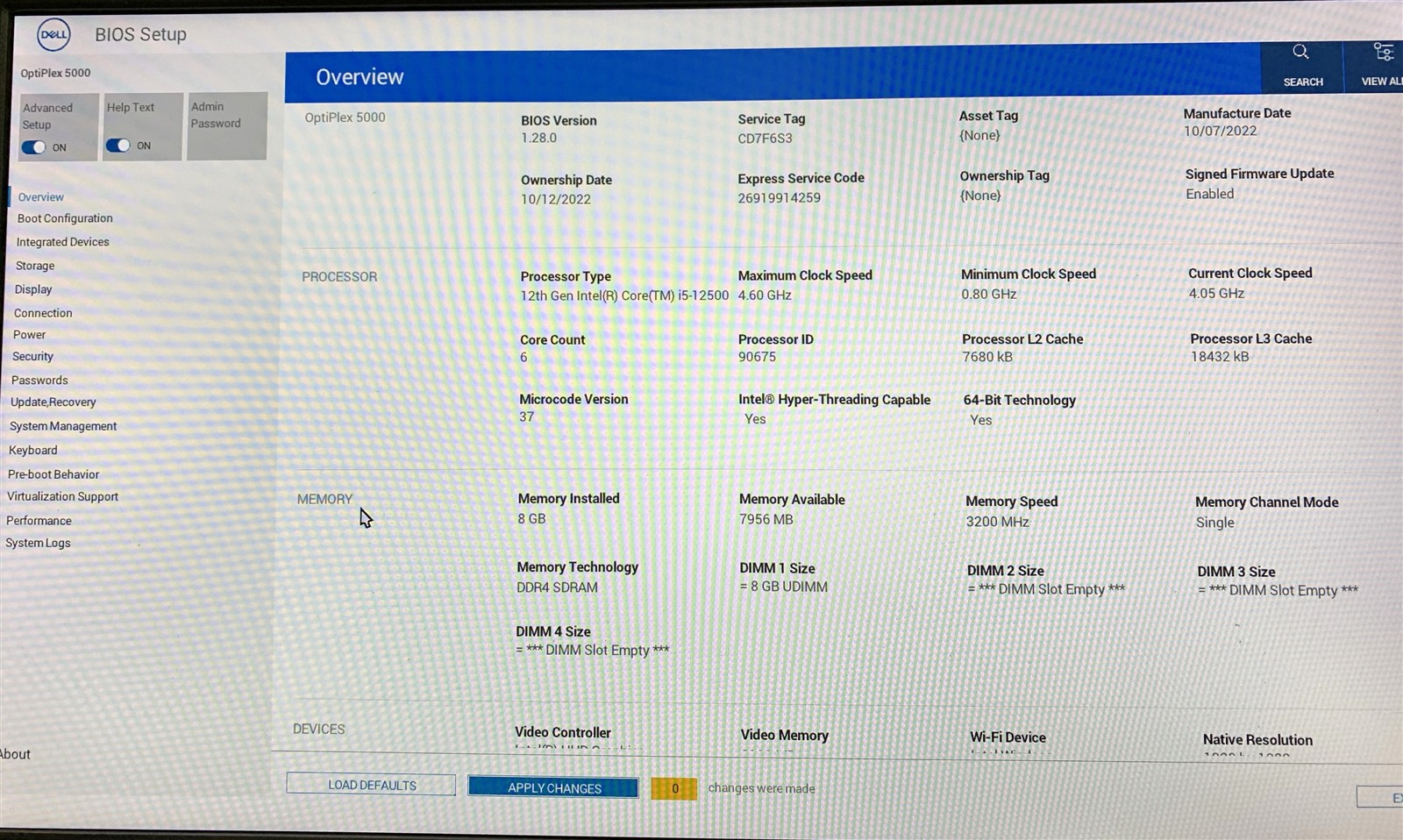This screenshot has height=840, width=1403.
Task: Open Passwords section
Action: pos(39,381)
